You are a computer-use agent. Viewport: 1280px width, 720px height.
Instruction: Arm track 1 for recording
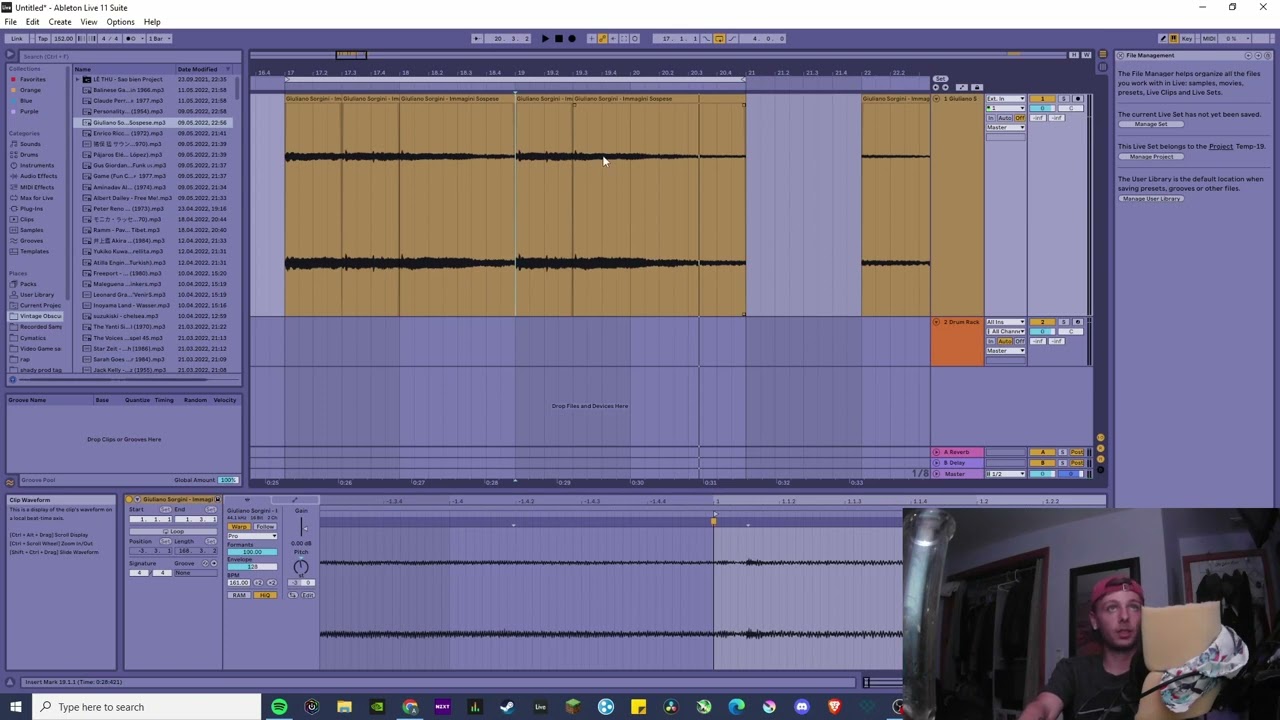[1078, 99]
